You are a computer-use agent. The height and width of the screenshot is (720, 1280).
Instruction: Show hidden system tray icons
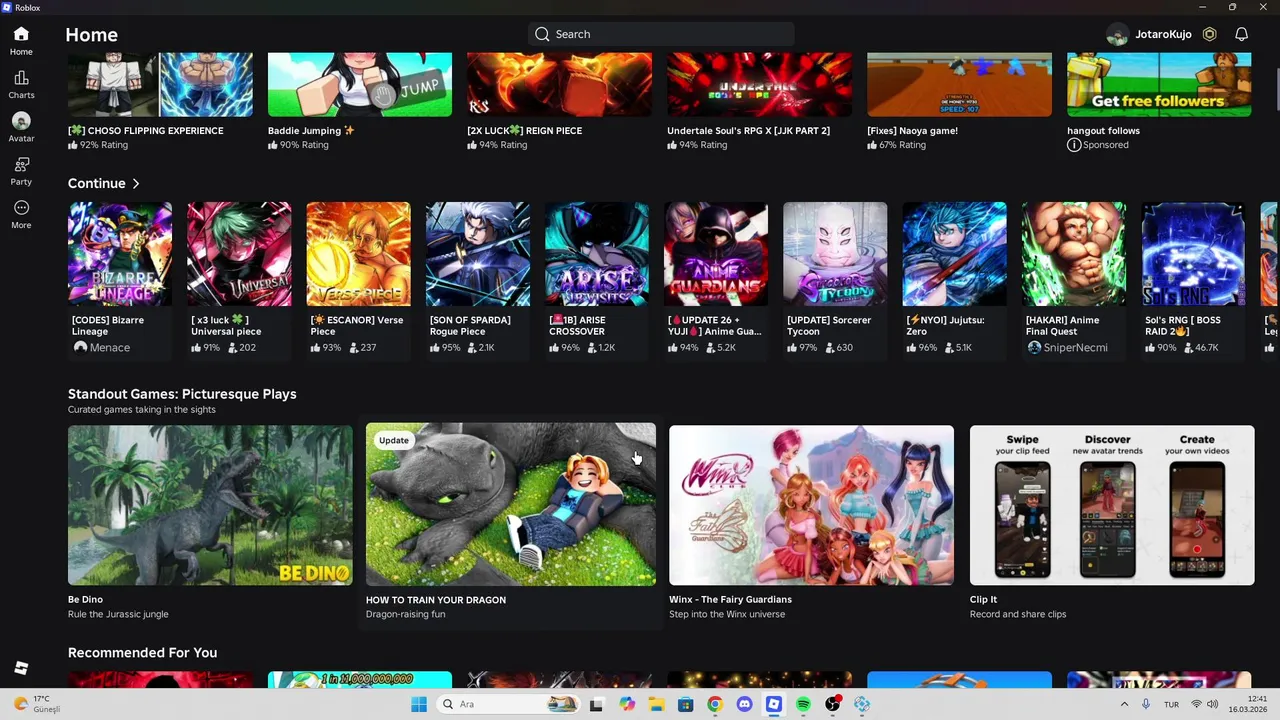pyautogui.click(x=1124, y=705)
